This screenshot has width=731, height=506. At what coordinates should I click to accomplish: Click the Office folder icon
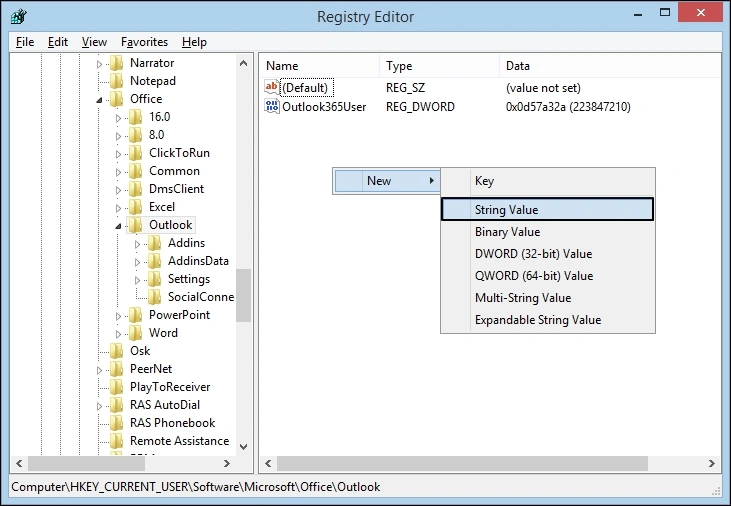(x=117, y=99)
